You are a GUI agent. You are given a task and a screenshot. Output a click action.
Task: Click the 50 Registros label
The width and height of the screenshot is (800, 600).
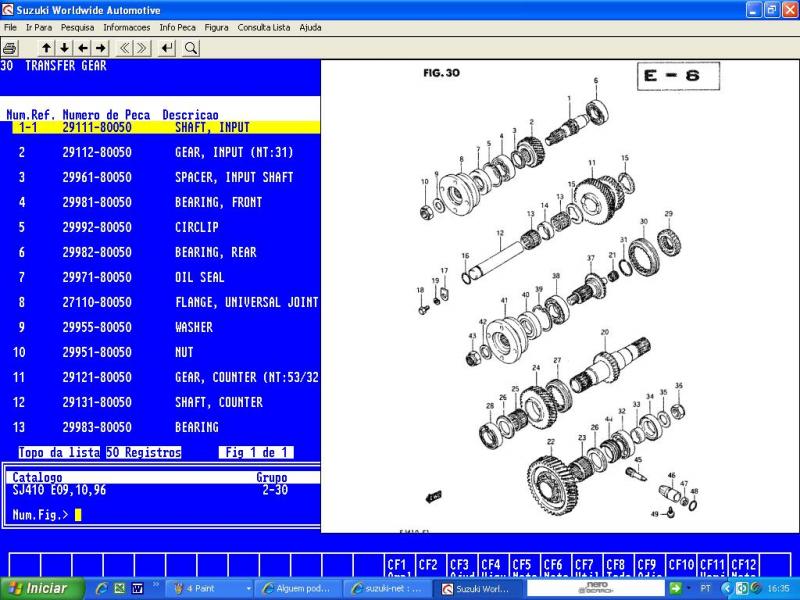[x=143, y=453]
